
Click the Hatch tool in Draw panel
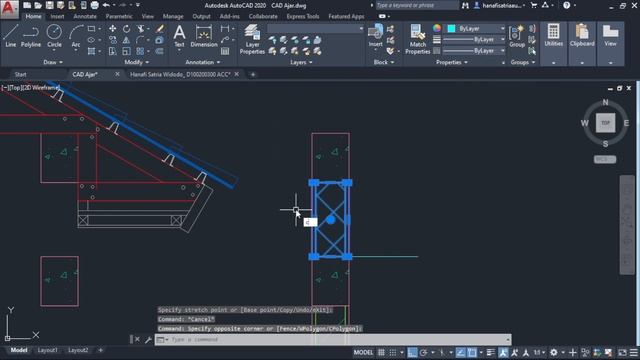[91, 51]
